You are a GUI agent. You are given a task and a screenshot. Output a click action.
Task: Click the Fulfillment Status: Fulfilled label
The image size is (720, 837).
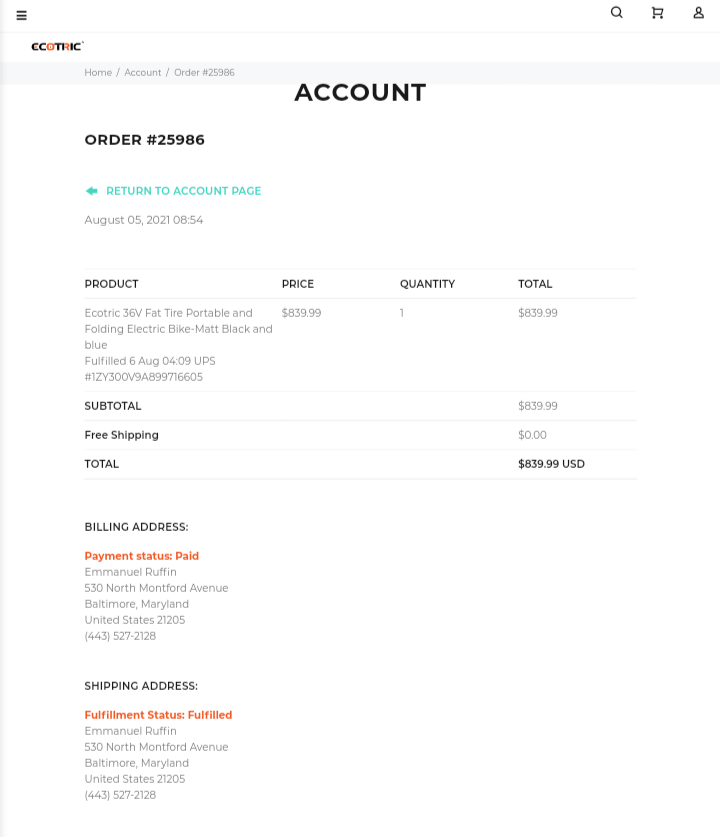[158, 715]
